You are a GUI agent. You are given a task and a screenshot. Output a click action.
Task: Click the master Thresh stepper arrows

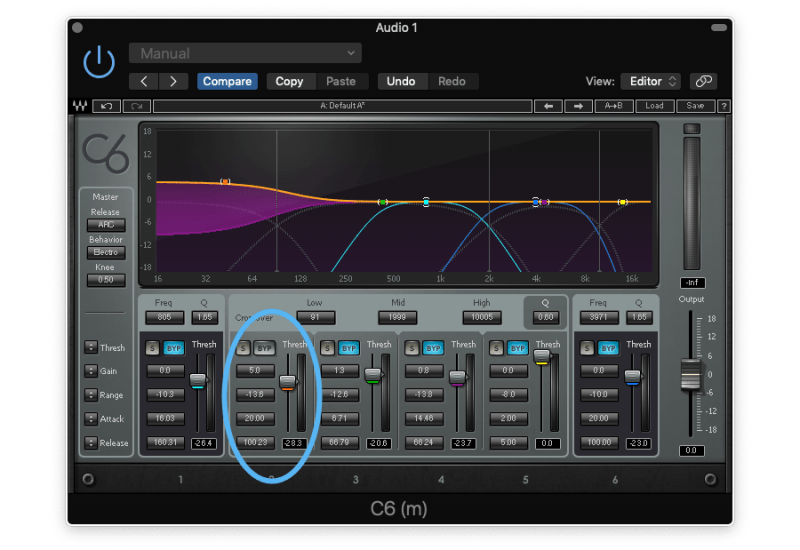tap(91, 347)
